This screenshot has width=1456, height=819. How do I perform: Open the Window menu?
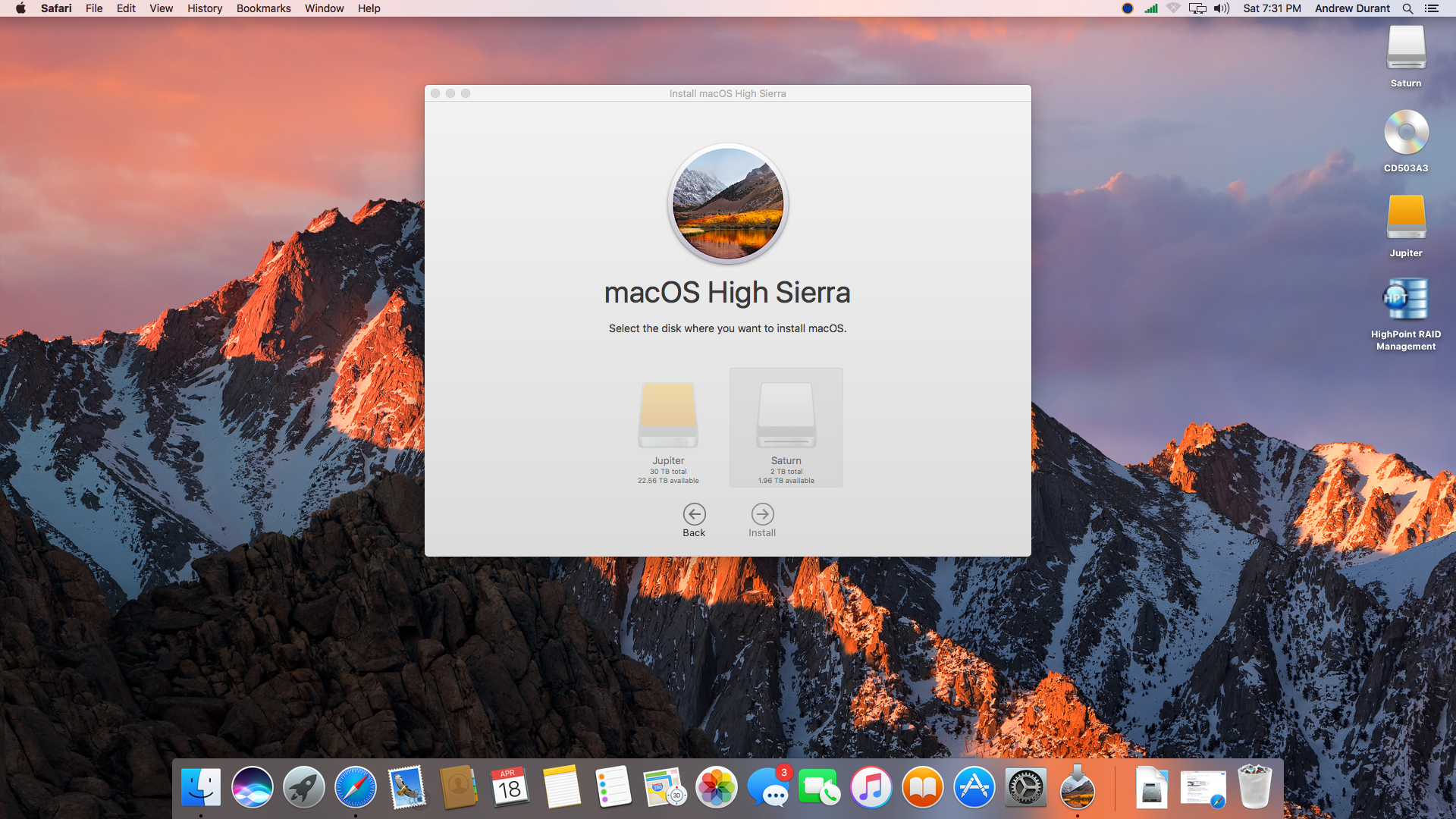(x=324, y=8)
